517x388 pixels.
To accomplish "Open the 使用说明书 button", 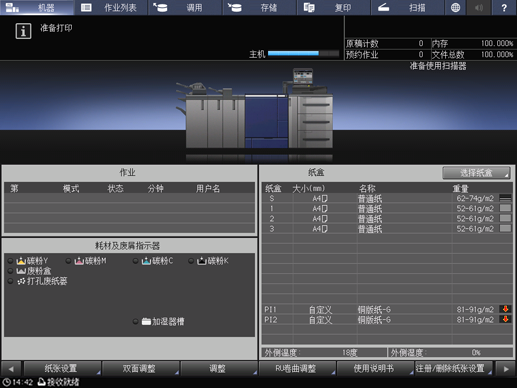I will tap(375, 369).
